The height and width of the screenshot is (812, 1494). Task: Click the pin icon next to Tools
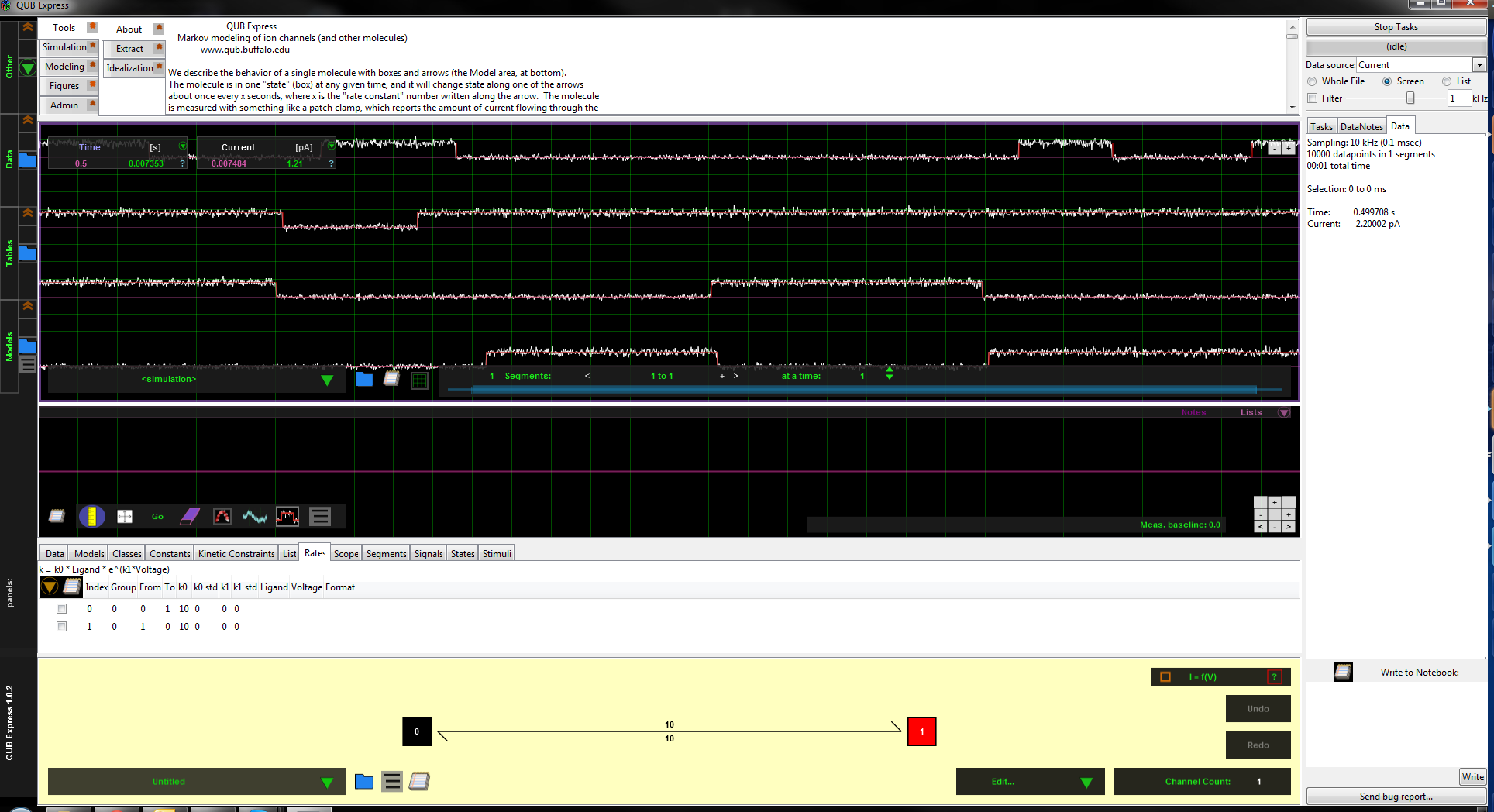coord(92,27)
